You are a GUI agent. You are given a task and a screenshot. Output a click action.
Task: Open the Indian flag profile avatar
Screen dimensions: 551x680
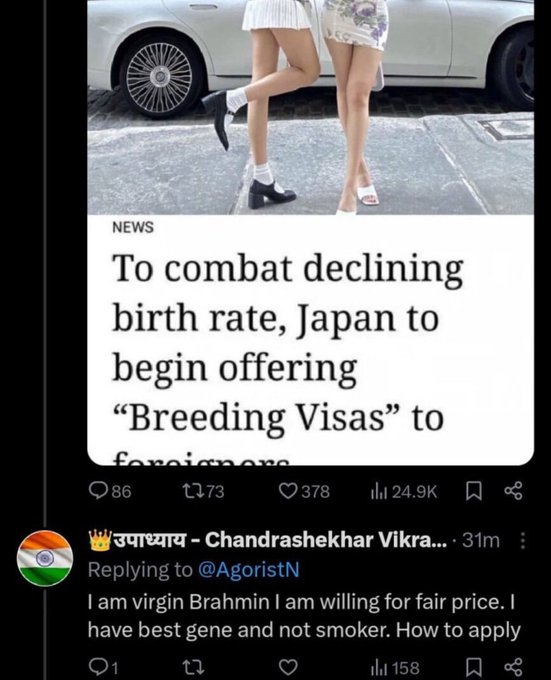point(45,558)
